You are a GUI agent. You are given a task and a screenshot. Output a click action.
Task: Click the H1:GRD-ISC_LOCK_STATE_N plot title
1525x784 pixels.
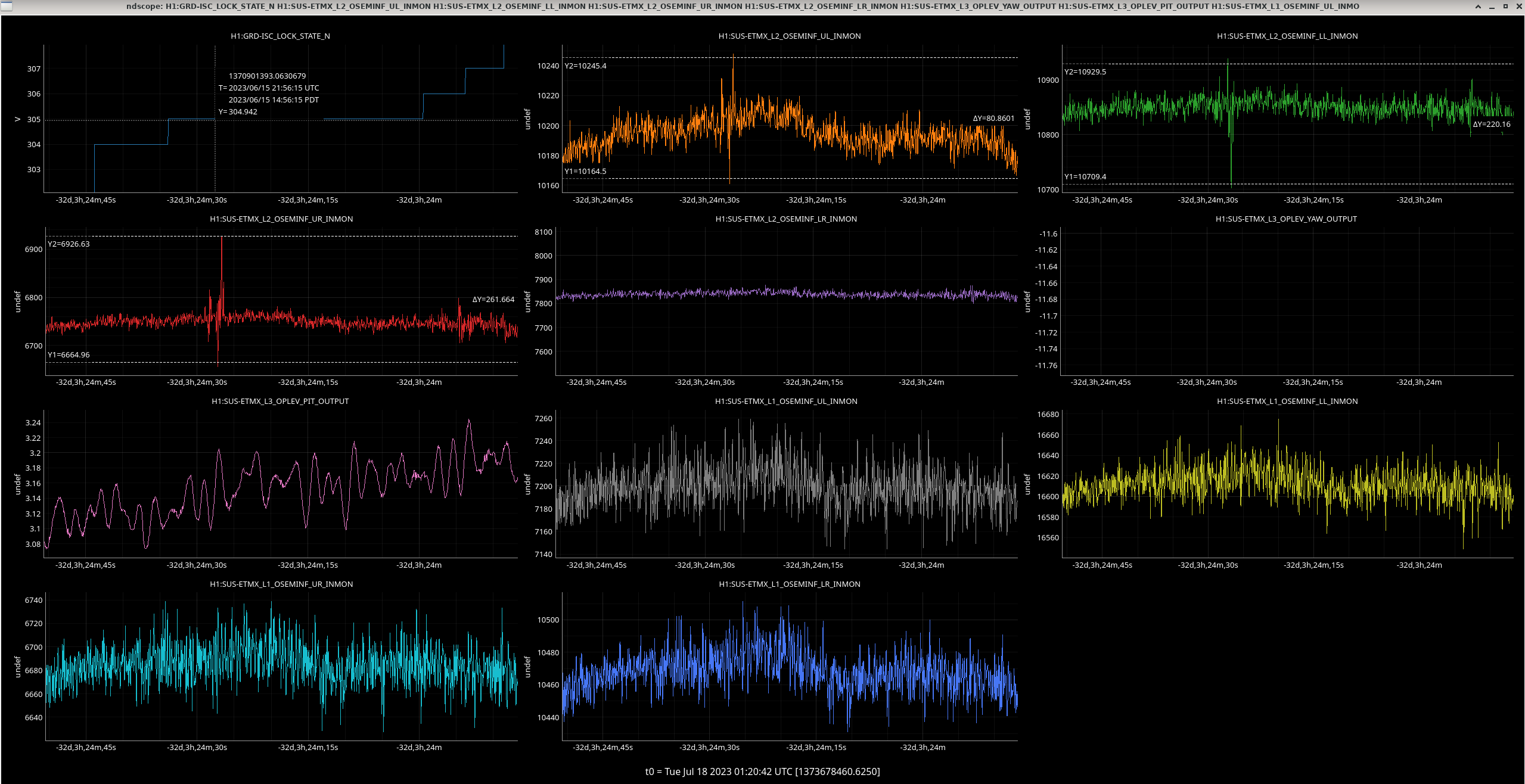(x=280, y=36)
